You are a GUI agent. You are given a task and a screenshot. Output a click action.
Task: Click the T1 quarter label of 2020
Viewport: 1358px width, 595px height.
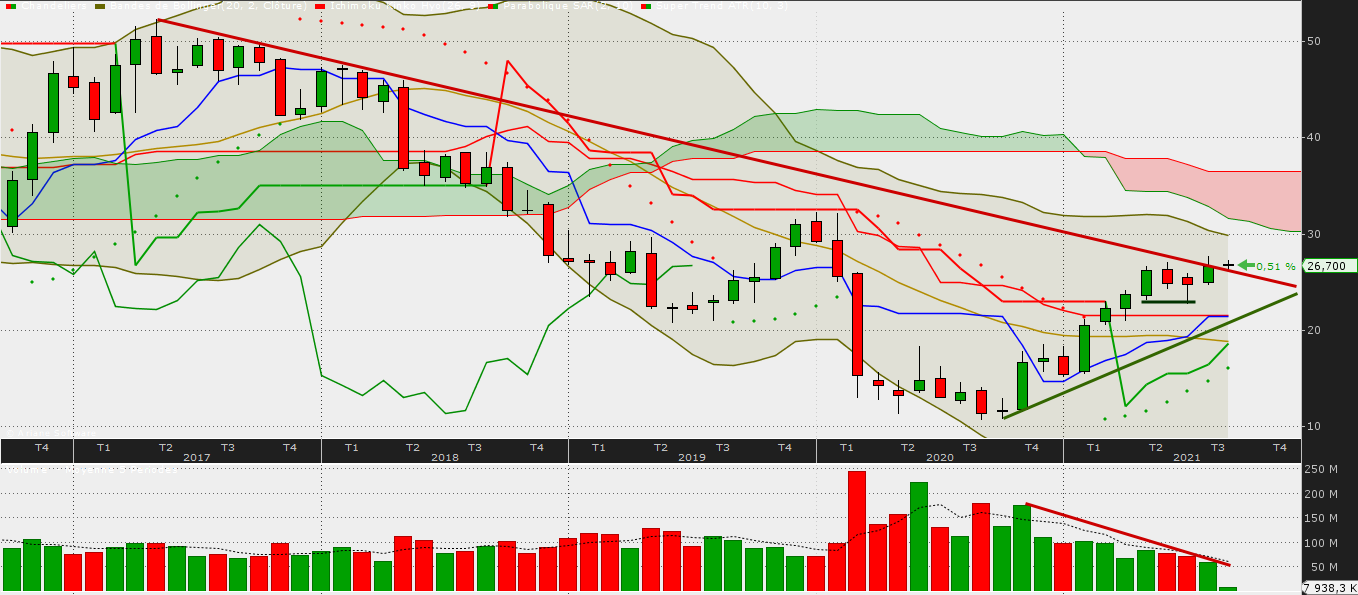coord(846,447)
